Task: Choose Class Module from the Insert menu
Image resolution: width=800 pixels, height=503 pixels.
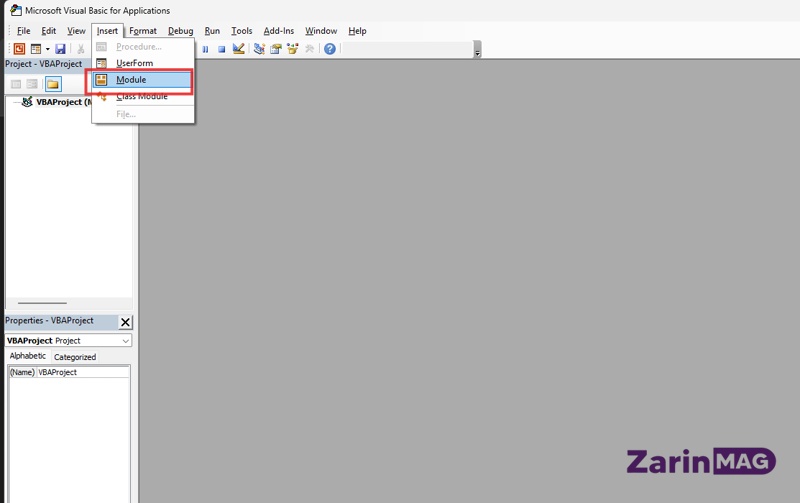Action: [143, 96]
